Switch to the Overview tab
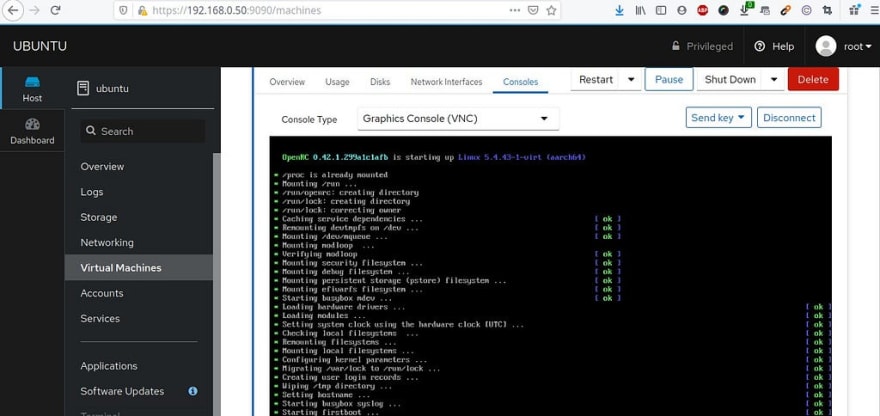Viewport: 880px width, 416px height. pyautogui.click(x=287, y=82)
